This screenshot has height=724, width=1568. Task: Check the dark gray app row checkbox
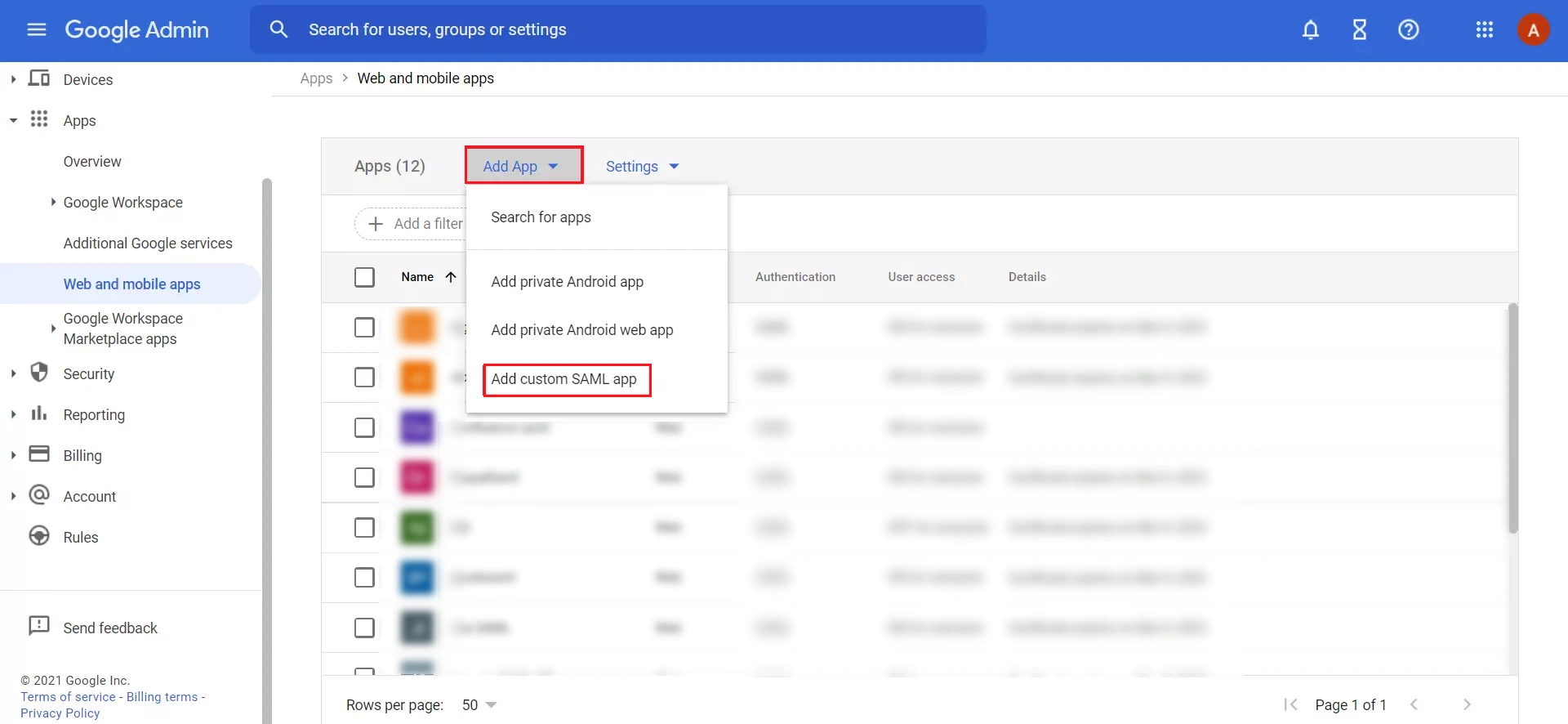(365, 628)
